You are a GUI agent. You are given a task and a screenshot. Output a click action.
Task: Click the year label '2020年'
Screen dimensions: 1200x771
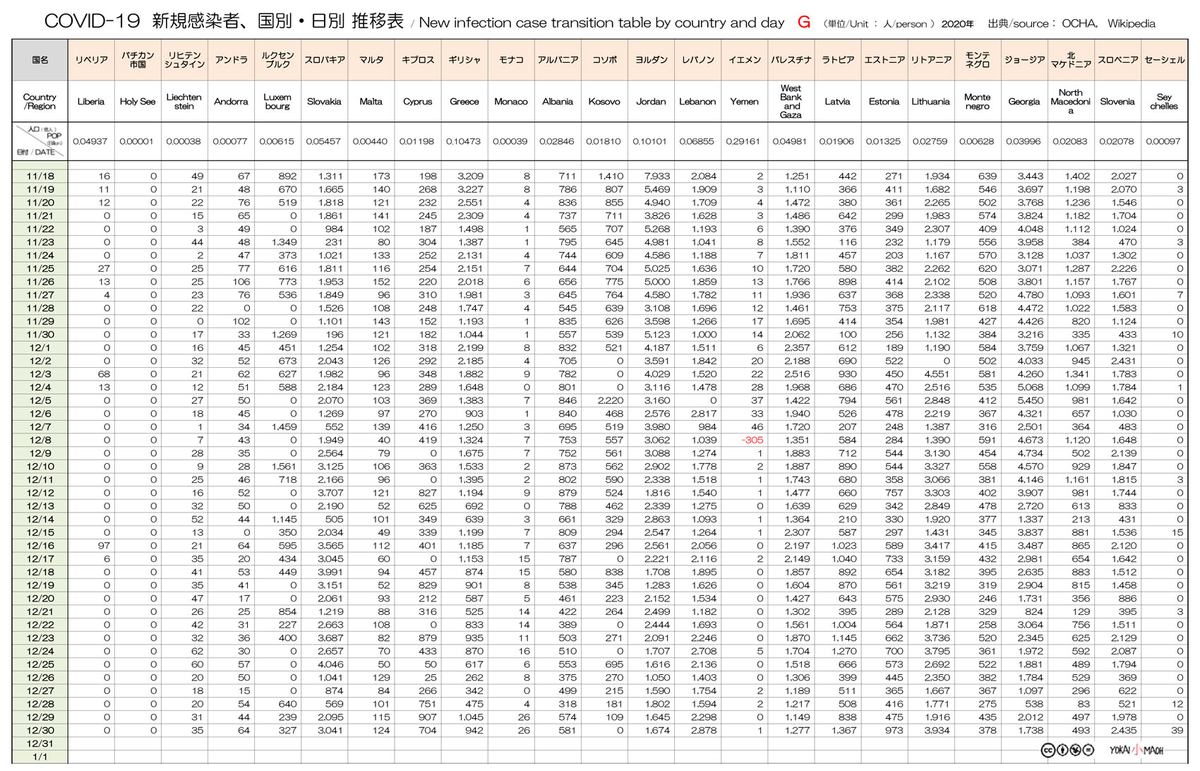[x=956, y=22]
